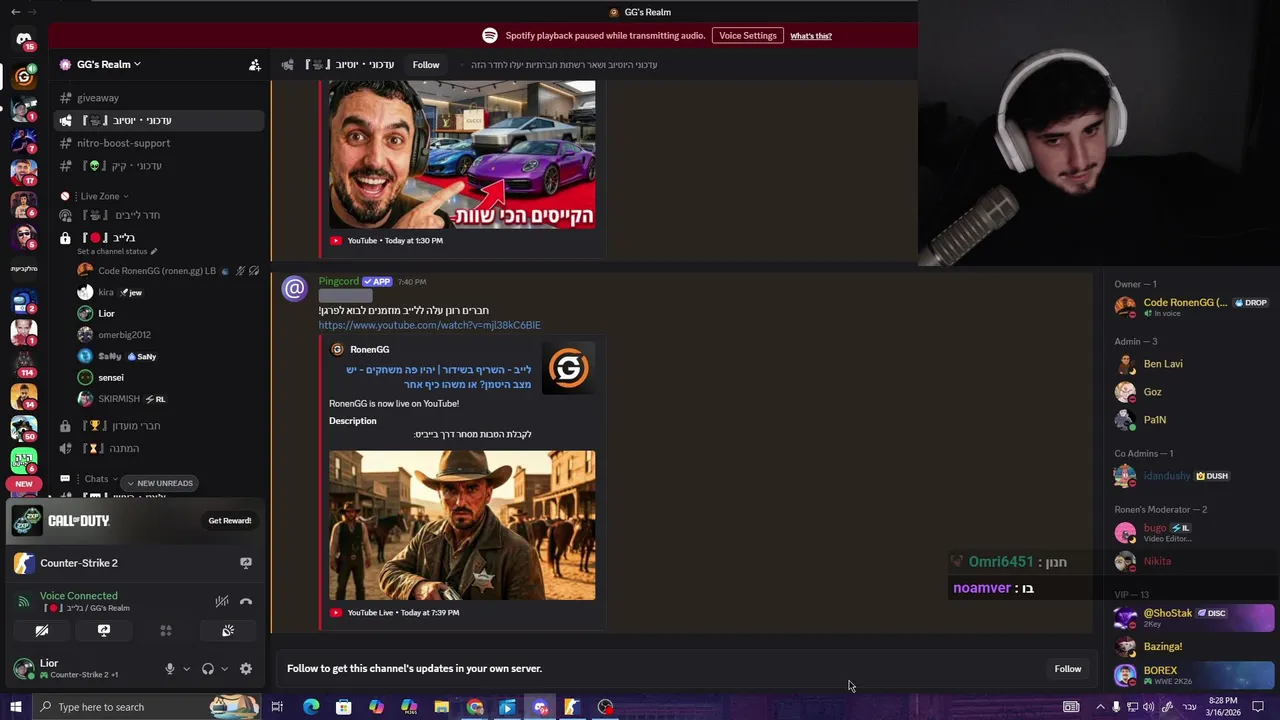The height and width of the screenshot is (720, 1280).
Task: Open Task View in the taskbar
Action: point(277,707)
